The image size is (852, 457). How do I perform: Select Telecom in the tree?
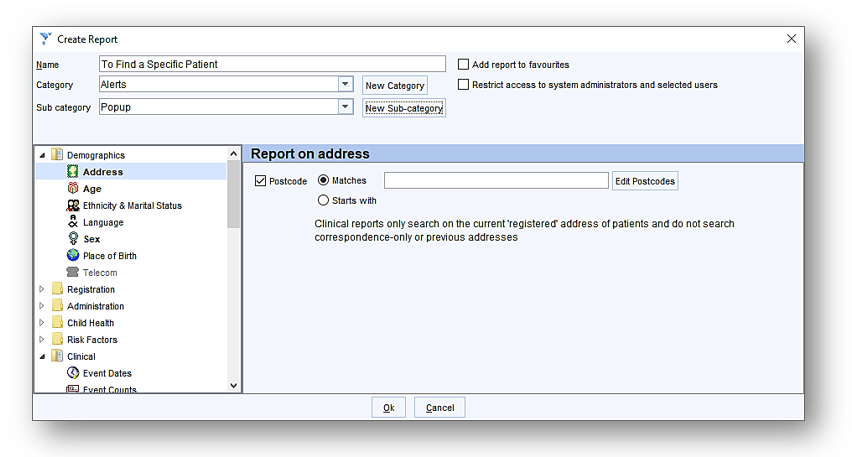point(100,272)
